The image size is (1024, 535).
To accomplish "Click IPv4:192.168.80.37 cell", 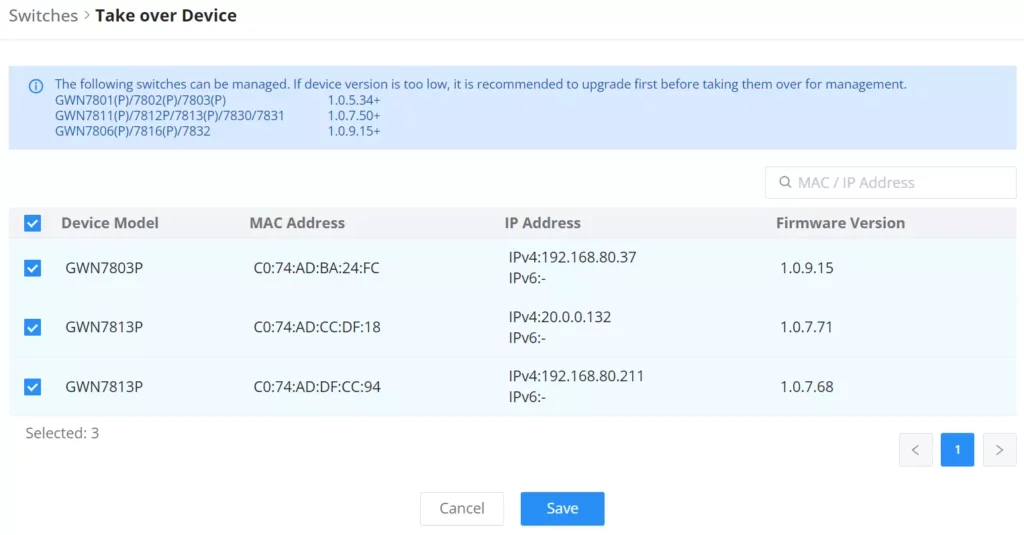I will click(572, 257).
